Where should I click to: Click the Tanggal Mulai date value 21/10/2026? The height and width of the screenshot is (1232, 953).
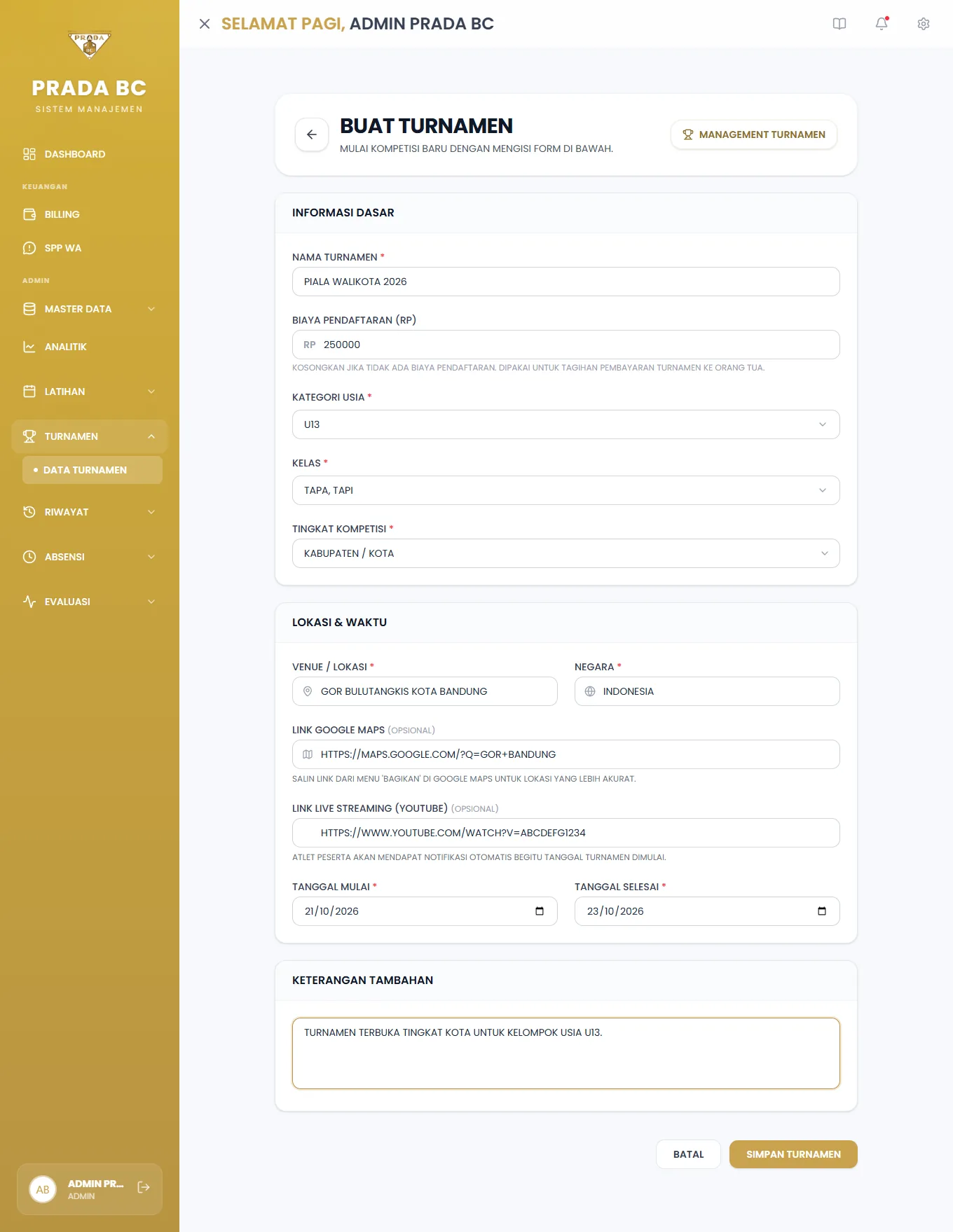pyautogui.click(x=331, y=911)
